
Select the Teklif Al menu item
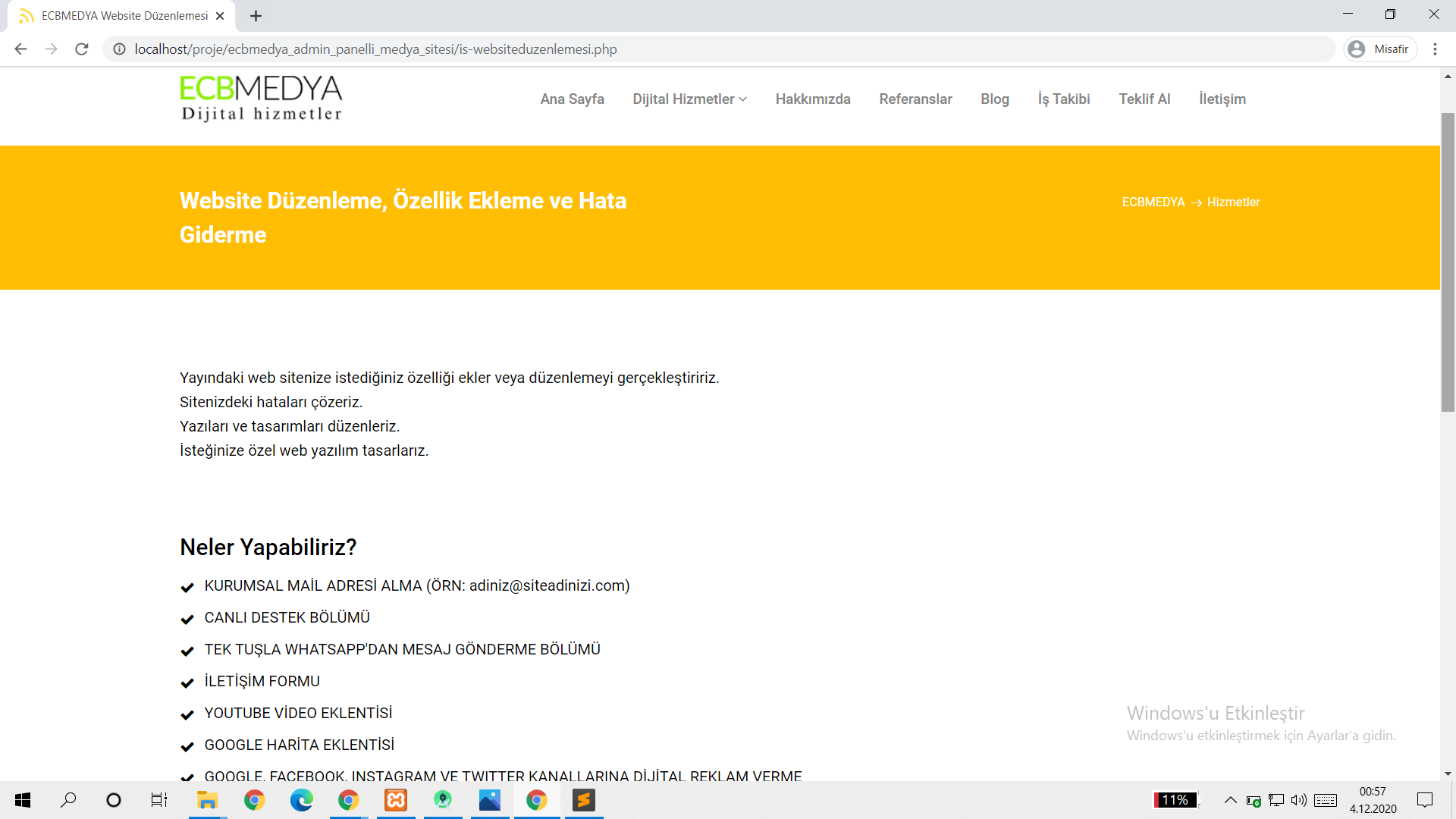coord(1144,99)
